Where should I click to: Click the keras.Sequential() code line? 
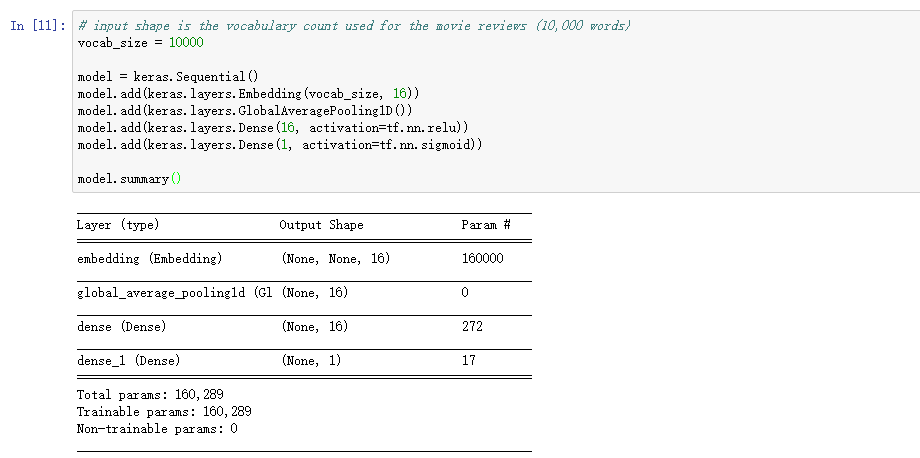click(x=168, y=77)
